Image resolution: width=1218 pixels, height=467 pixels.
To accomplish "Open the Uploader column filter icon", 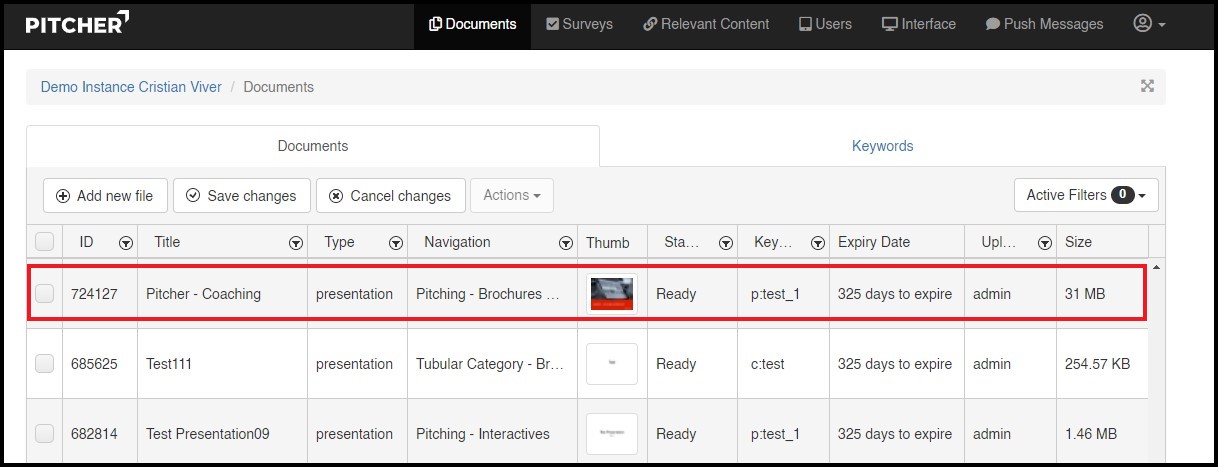I will [1045, 243].
